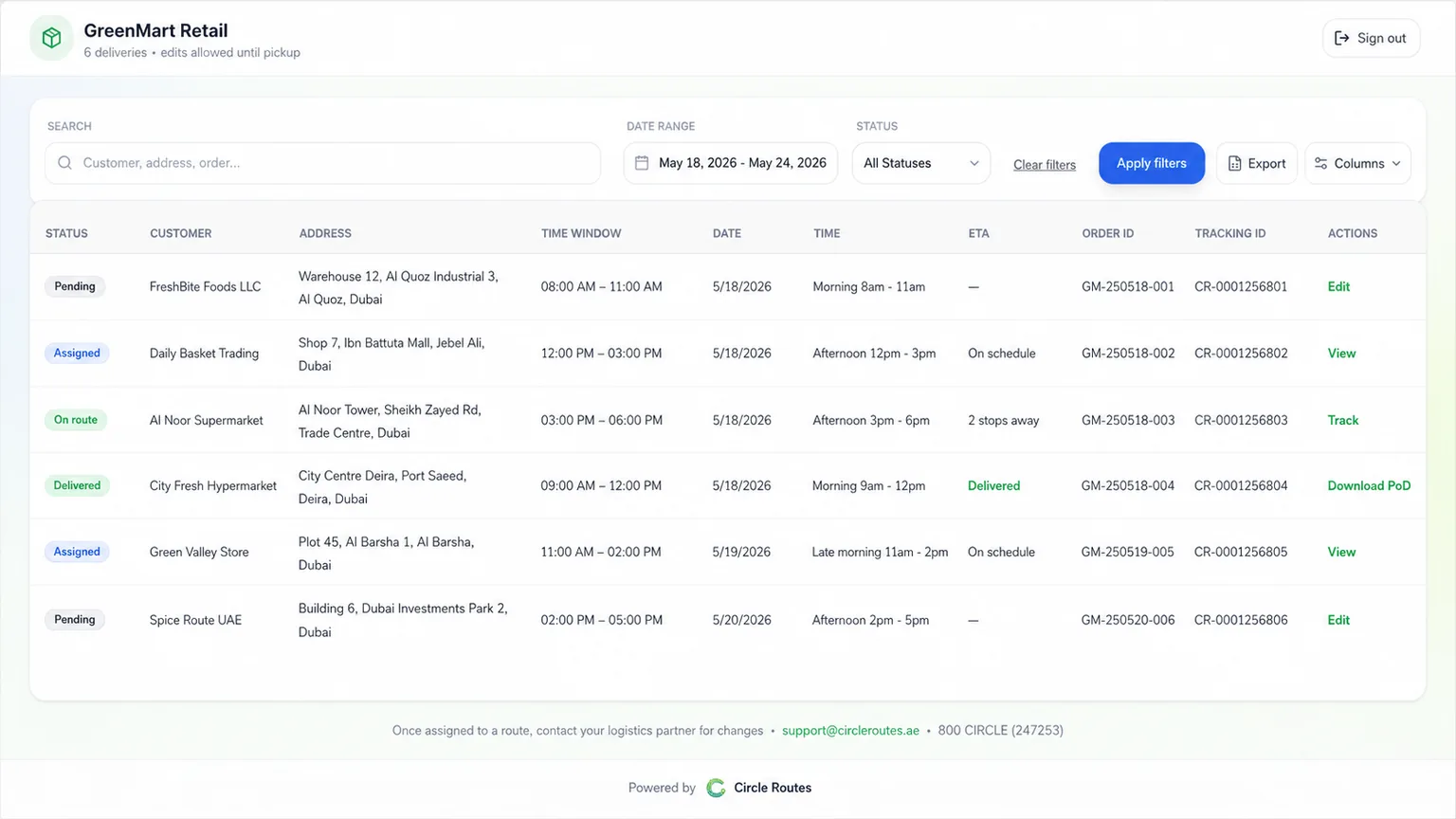Click the Pending badge for FreshBite Foods
1456x819 pixels.
(75, 286)
